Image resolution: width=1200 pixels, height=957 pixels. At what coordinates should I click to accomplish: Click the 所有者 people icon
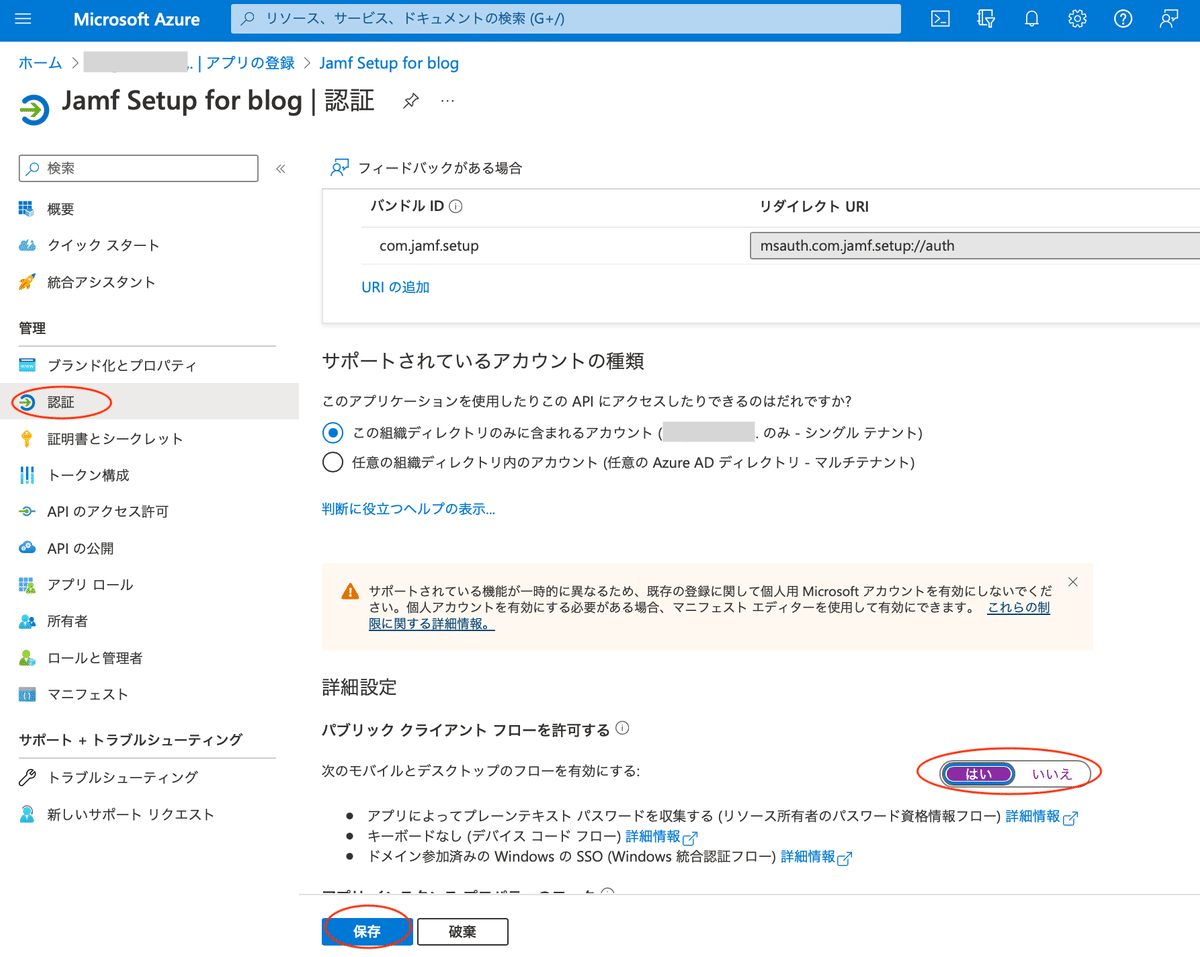[27, 621]
